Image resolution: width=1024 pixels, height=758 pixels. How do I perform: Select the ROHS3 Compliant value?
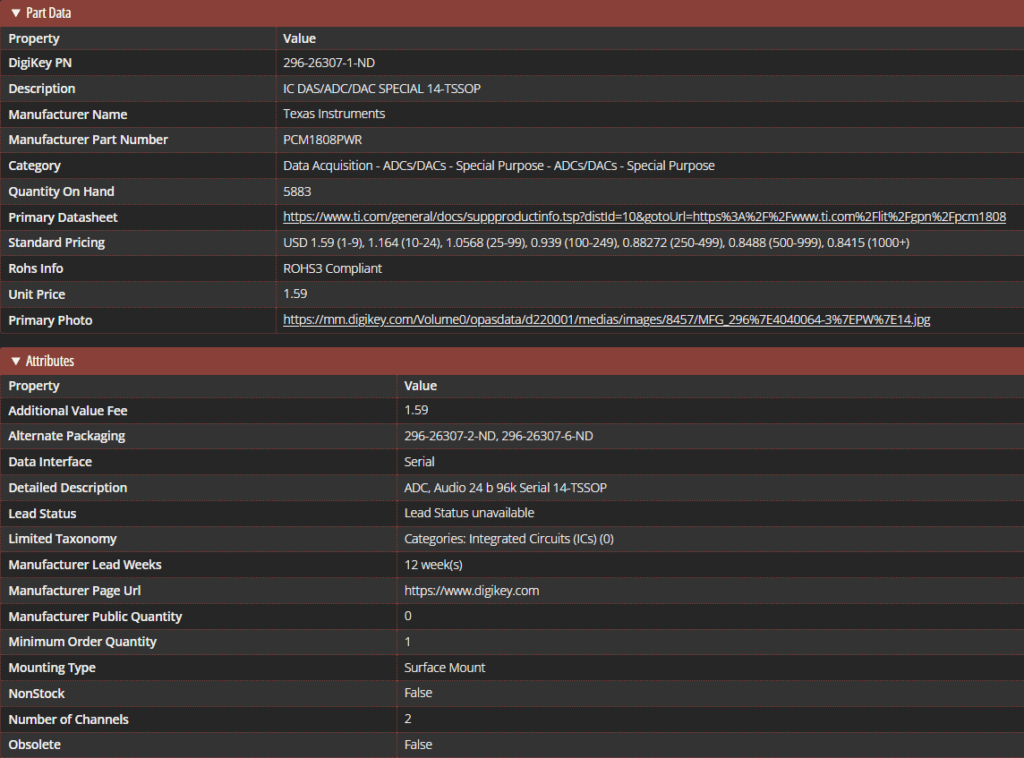click(x=332, y=268)
